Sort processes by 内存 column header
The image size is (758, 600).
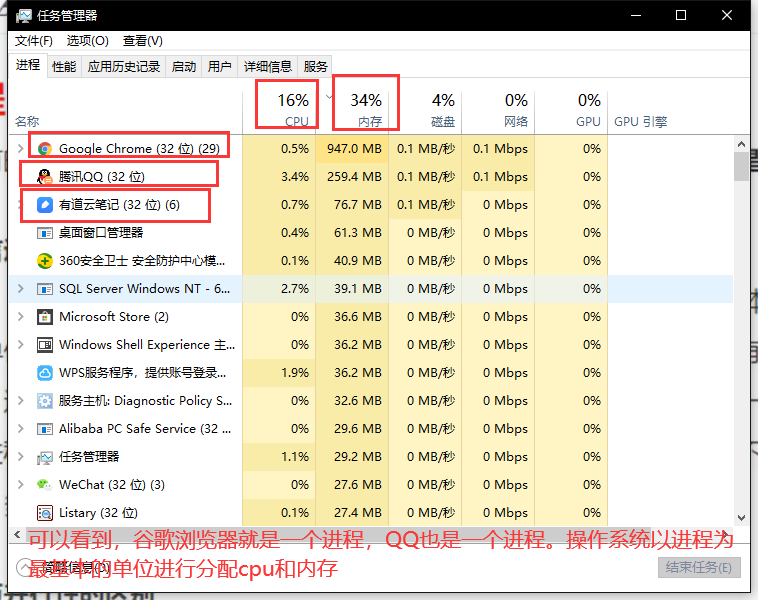(352, 109)
